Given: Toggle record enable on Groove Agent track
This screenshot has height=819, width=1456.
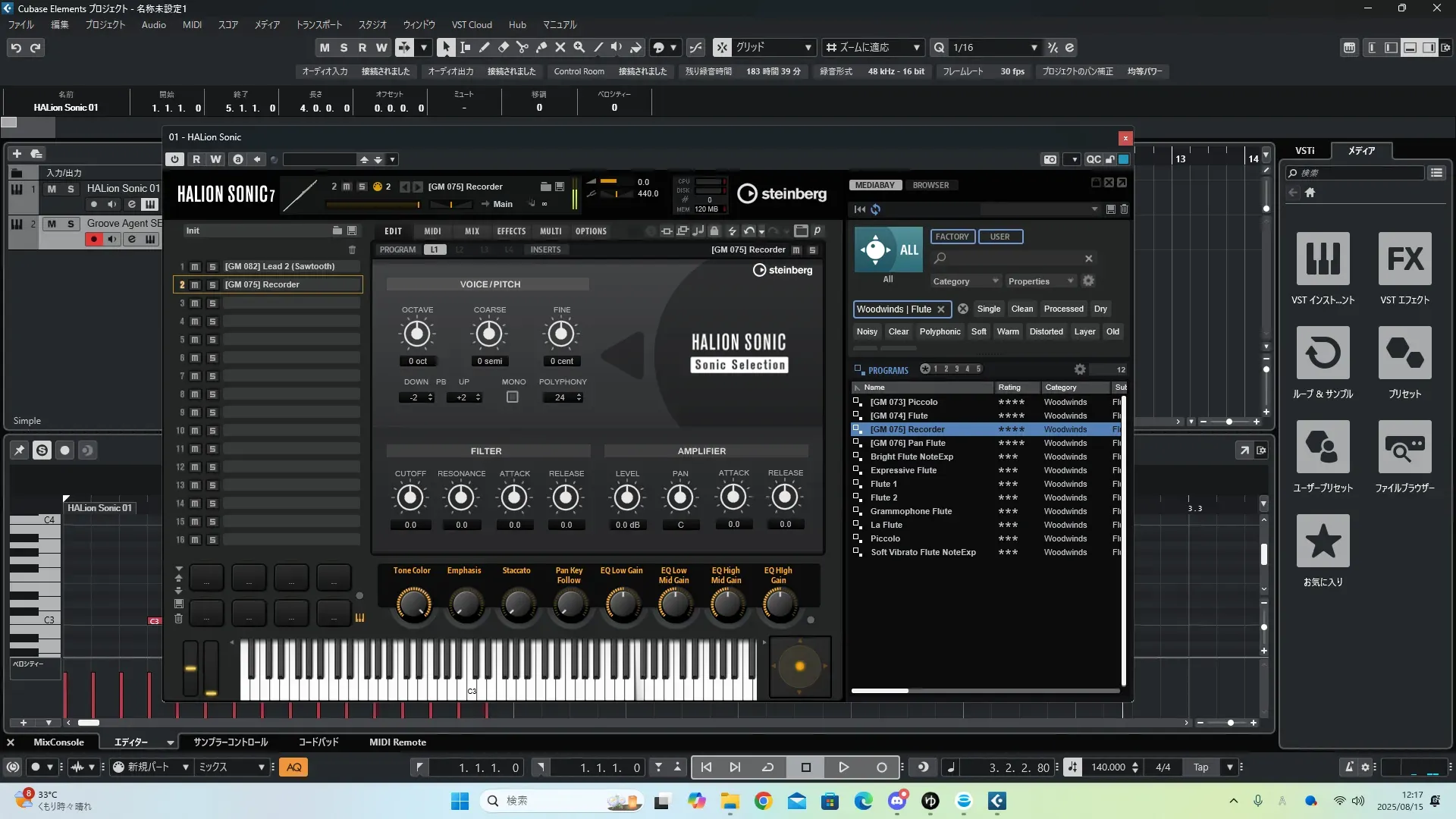Looking at the screenshot, I should (x=94, y=240).
